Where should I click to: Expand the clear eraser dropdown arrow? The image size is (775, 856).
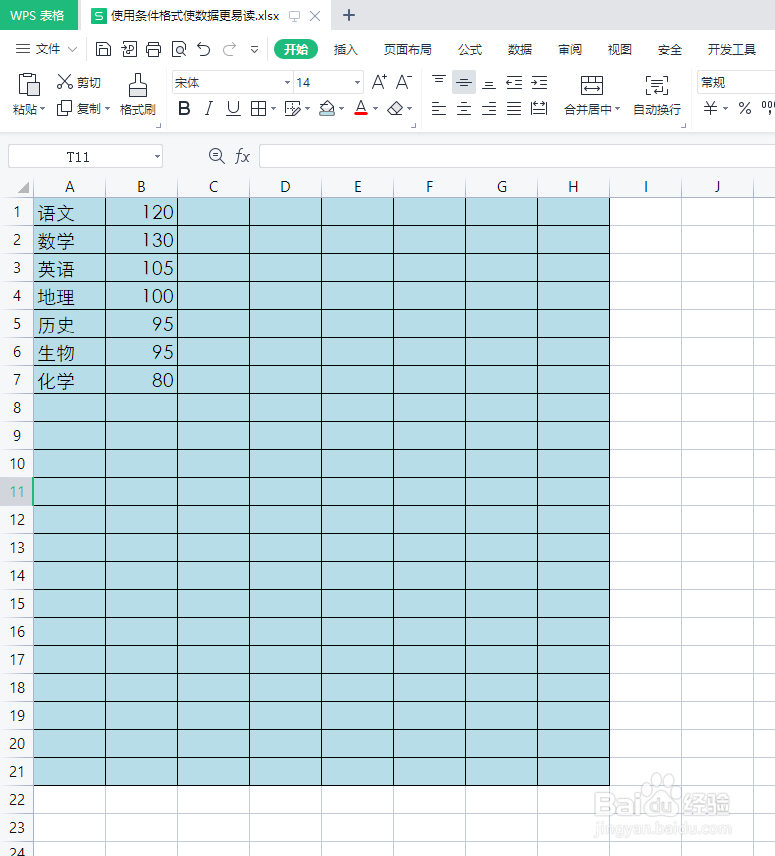point(409,109)
